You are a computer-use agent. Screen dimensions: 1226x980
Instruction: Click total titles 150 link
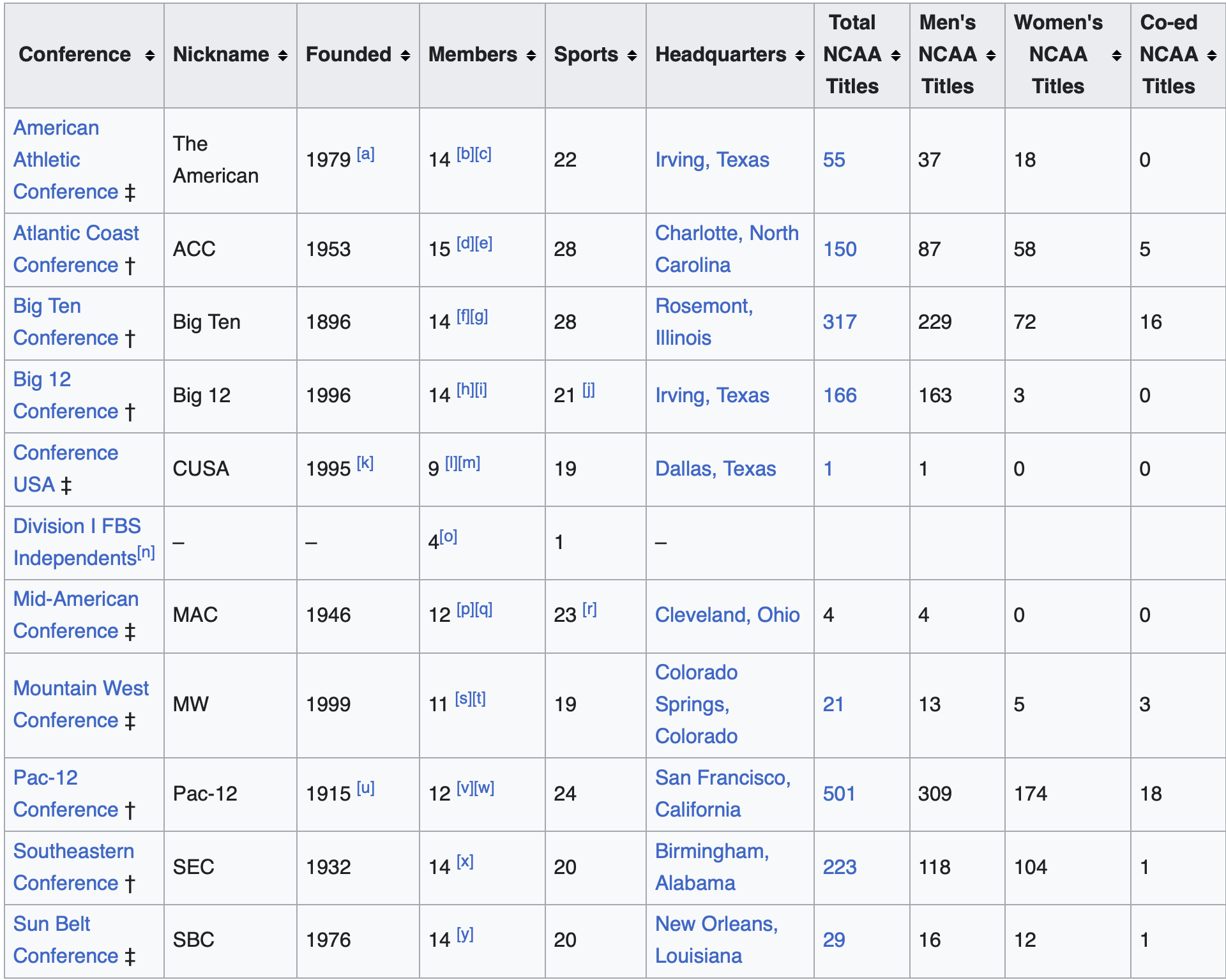pyautogui.click(x=840, y=249)
